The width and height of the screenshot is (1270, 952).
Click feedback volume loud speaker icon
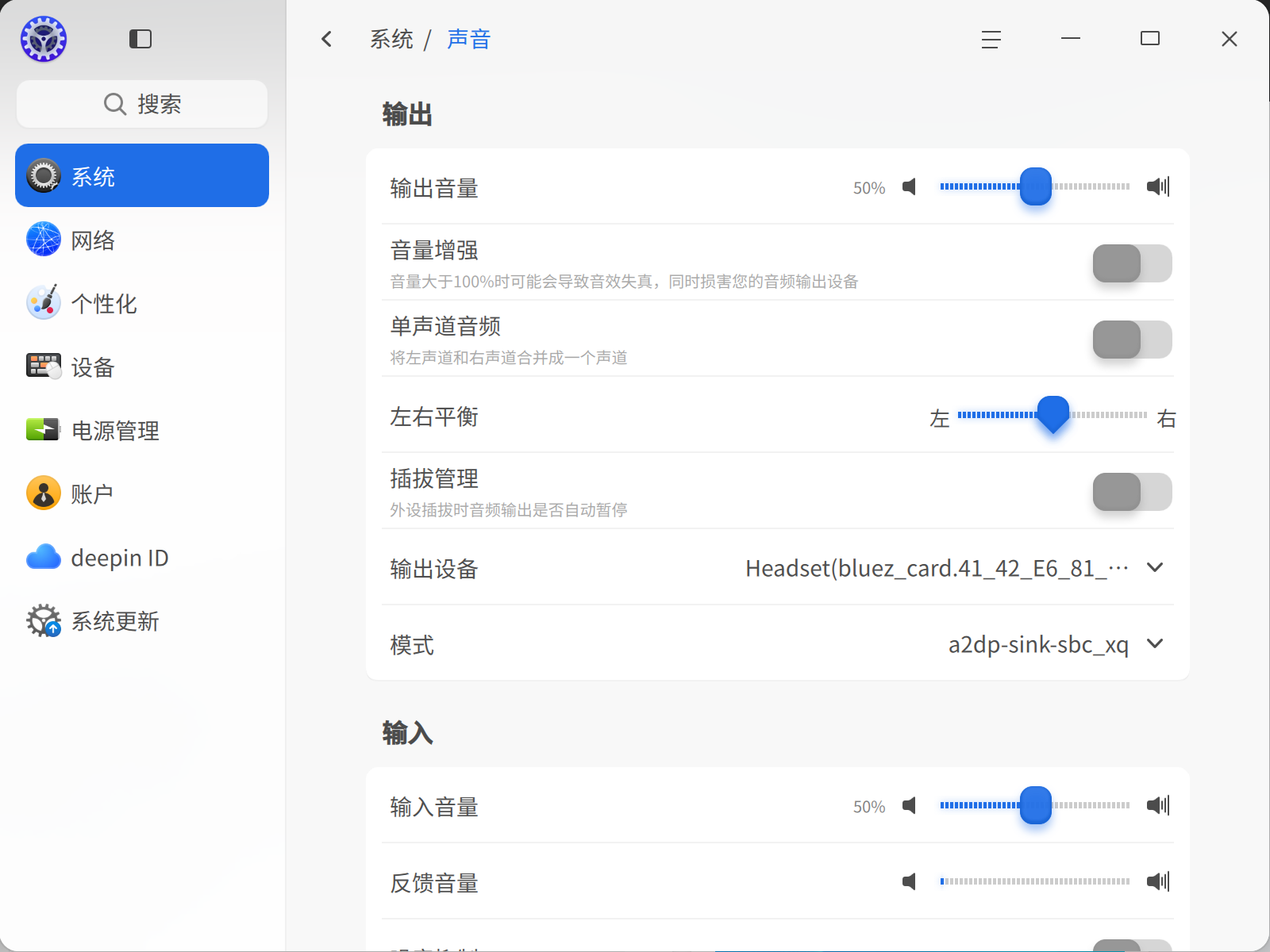(x=1158, y=881)
